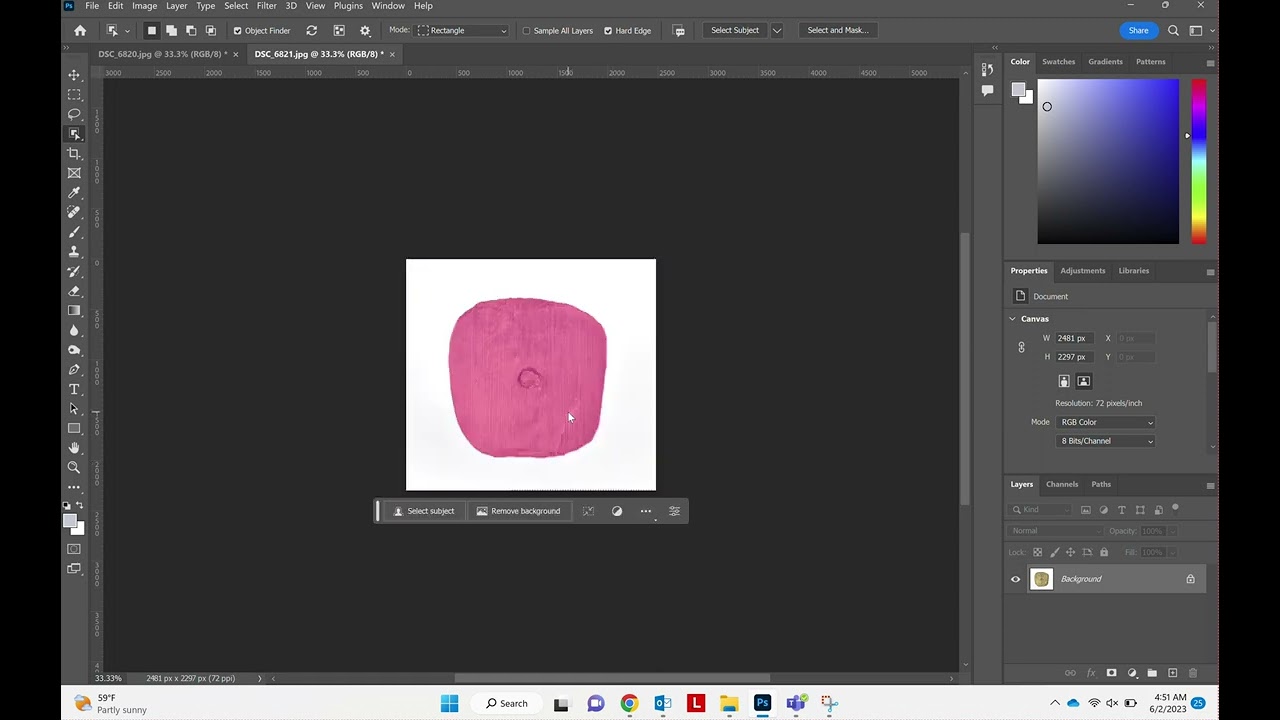Select the Hand tool
1280x720 pixels.
[x=74, y=448]
